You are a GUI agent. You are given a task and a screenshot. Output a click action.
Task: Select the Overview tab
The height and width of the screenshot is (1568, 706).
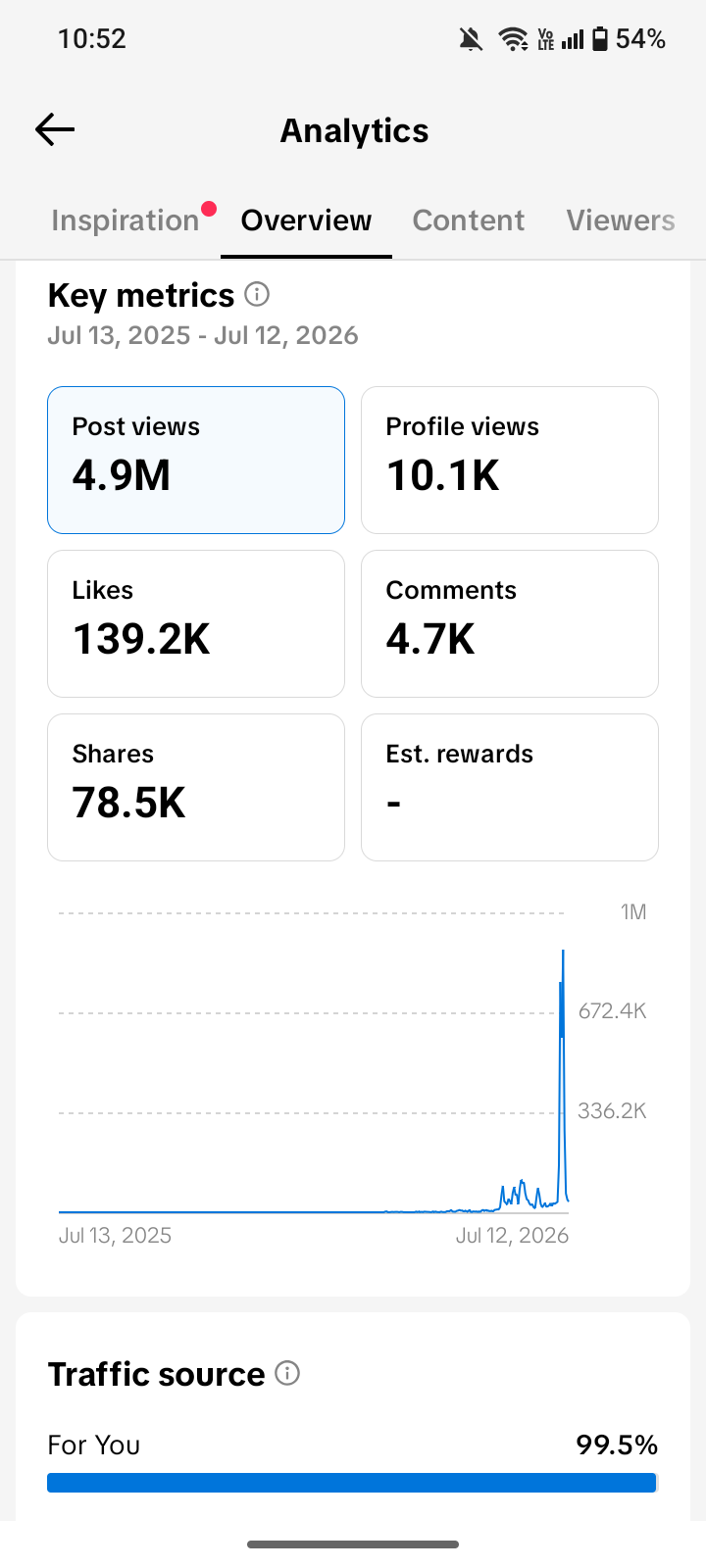306,220
